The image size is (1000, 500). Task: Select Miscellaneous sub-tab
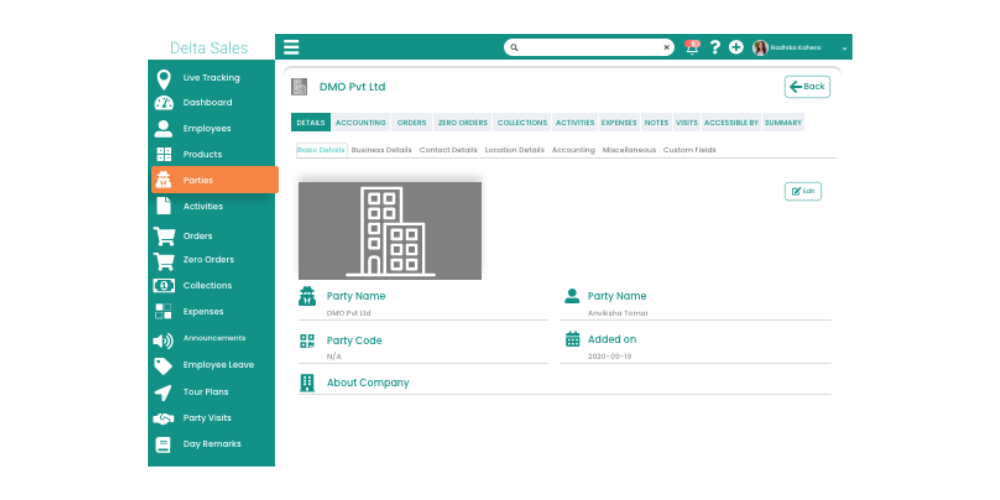(629, 150)
